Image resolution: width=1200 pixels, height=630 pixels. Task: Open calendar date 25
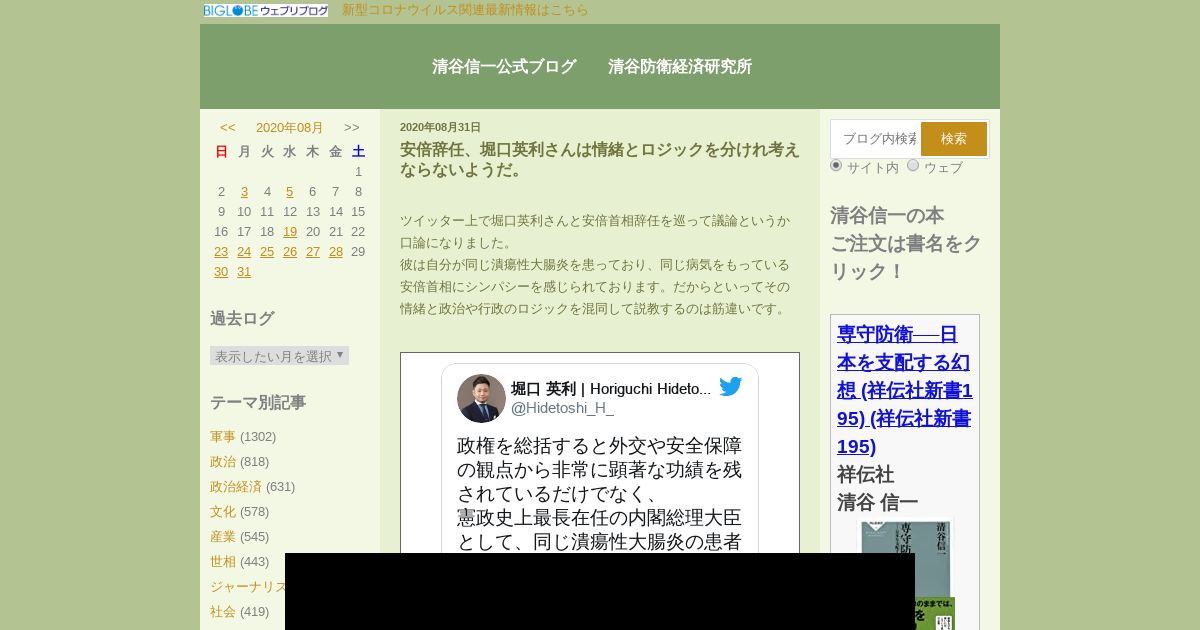(x=267, y=252)
